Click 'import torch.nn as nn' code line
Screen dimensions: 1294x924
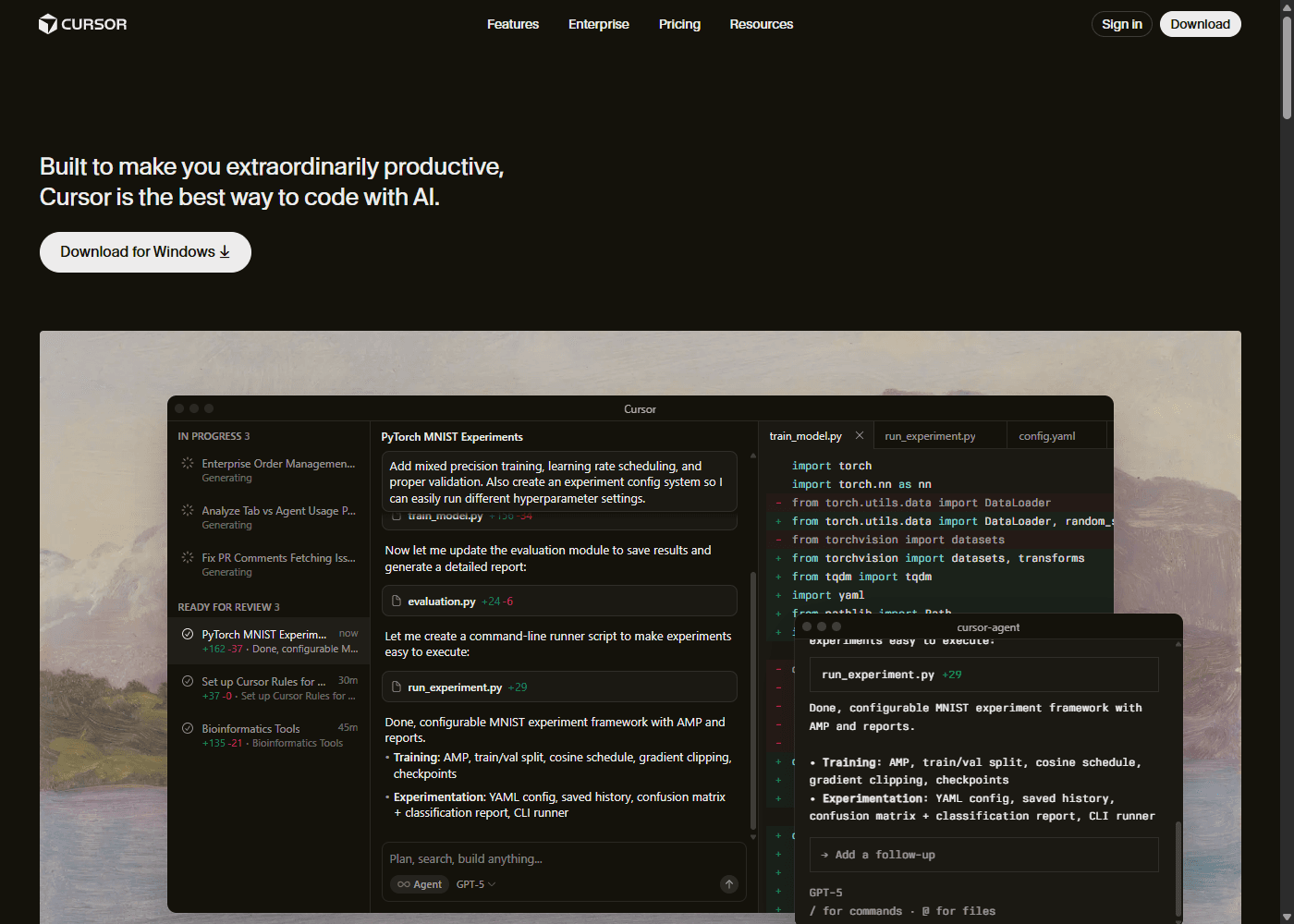[x=861, y=484]
